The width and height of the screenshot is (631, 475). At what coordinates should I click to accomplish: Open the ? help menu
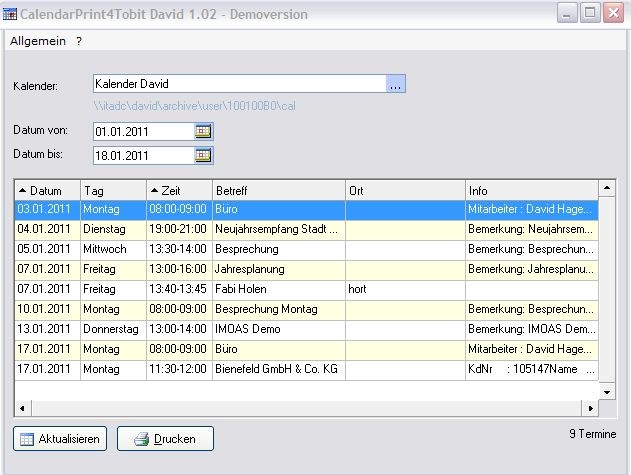coord(79,41)
